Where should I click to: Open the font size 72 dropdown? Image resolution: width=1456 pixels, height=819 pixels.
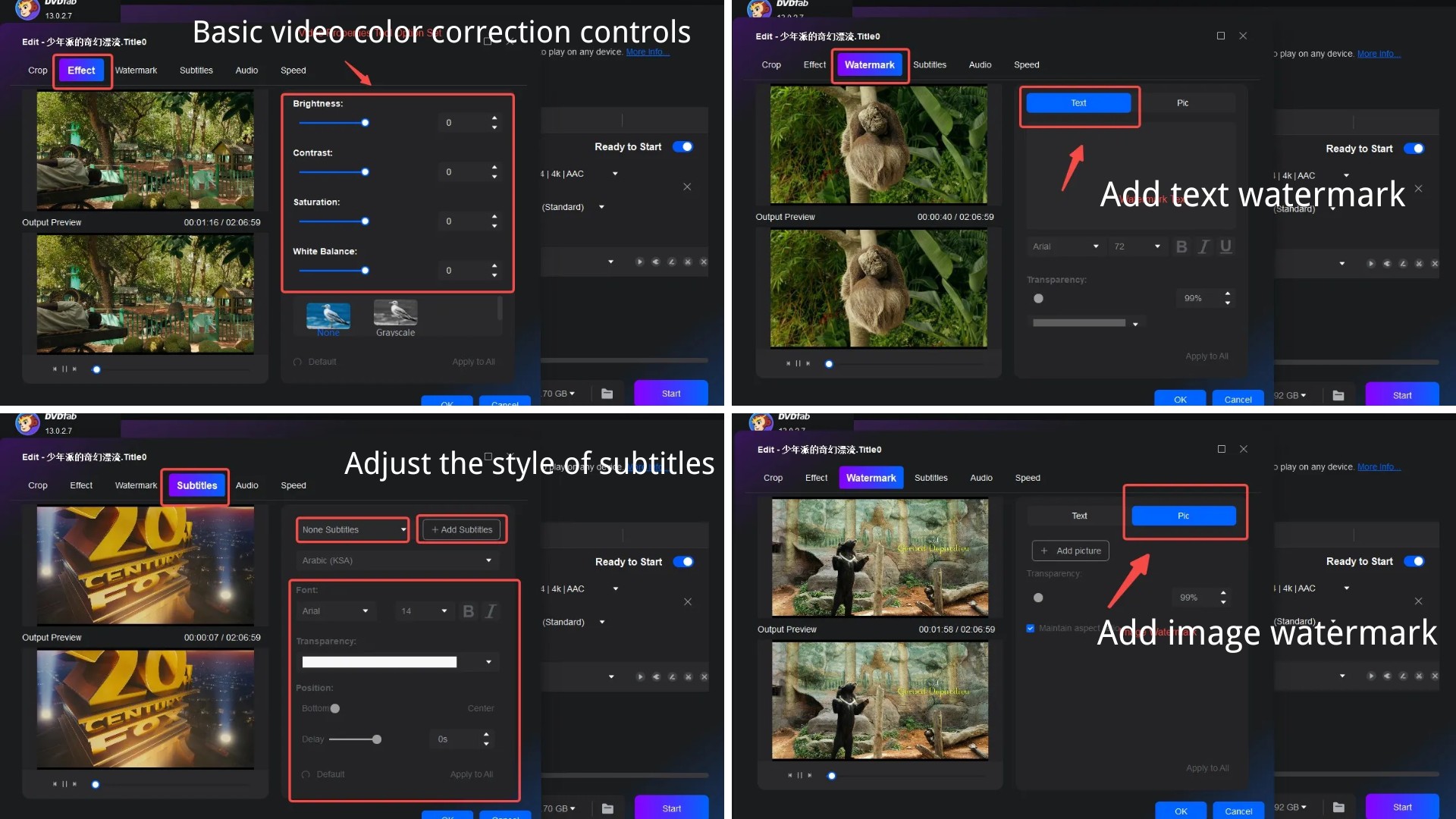pos(1137,246)
